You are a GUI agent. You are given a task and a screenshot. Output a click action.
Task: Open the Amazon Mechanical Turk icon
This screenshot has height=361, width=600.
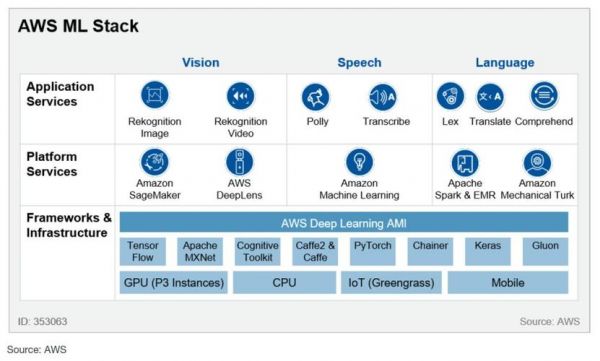tap(537, 163)
